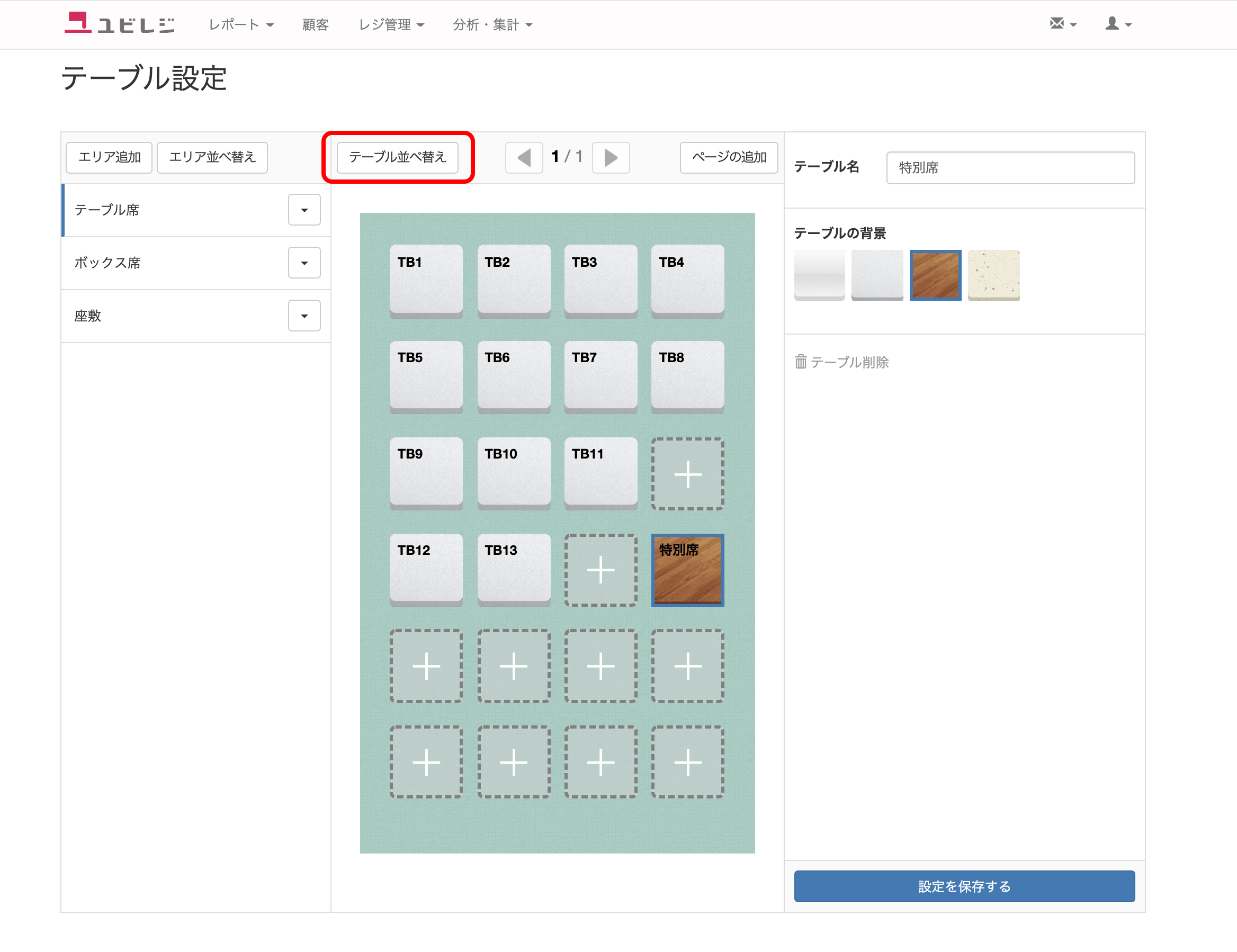Open the 分析・集計 menu
This screenshot has height=952, width=1237.
pyautogui.click(x=492, y=24)
